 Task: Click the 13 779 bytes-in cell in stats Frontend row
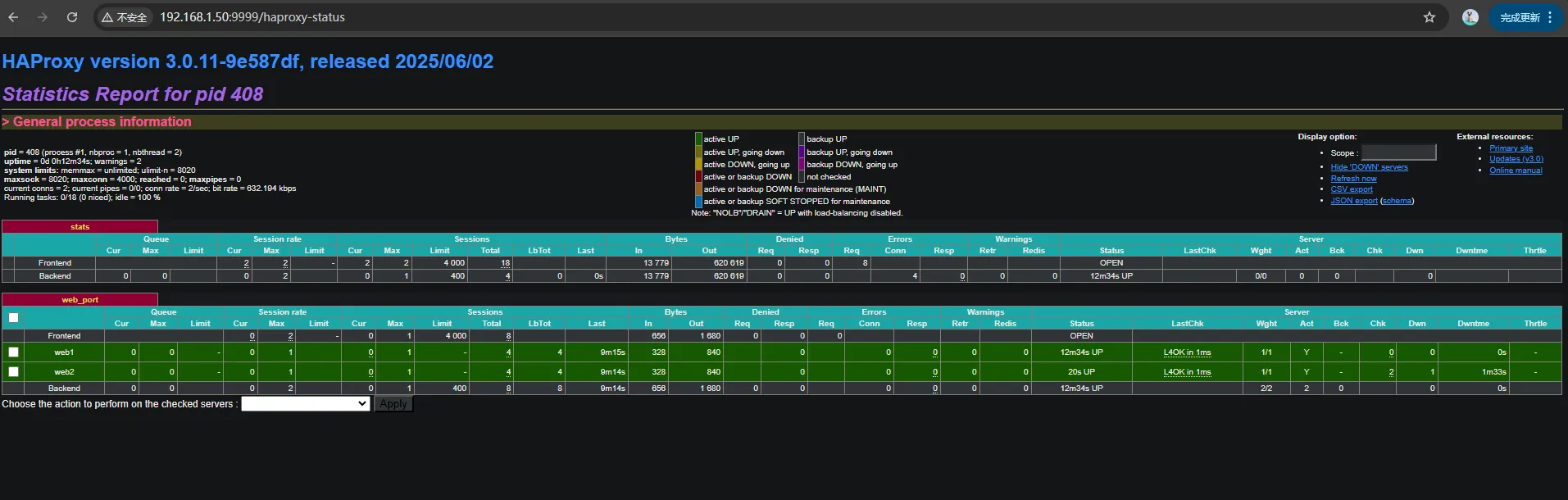click(638, 263)
